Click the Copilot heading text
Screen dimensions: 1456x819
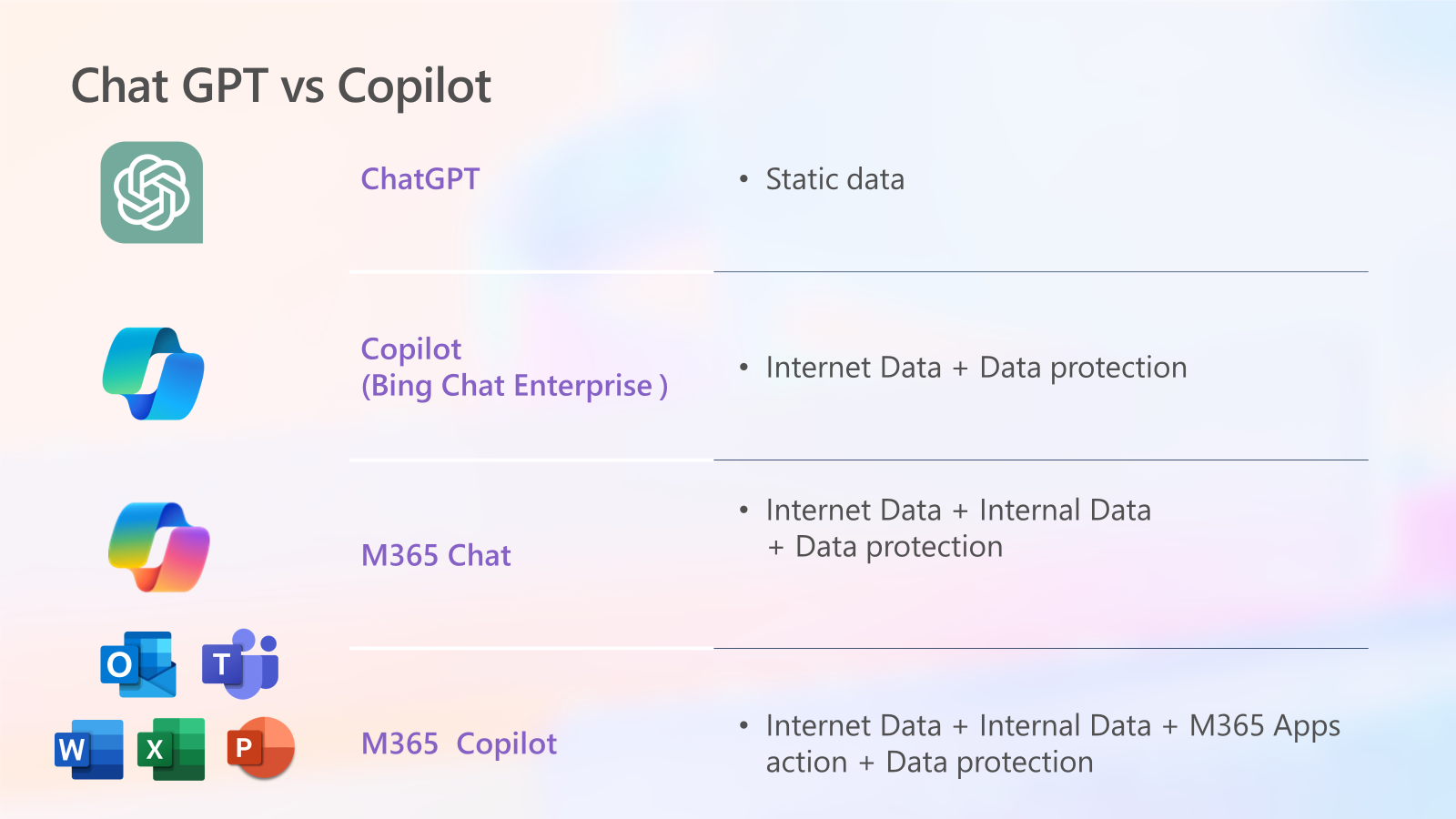point(411,349)
